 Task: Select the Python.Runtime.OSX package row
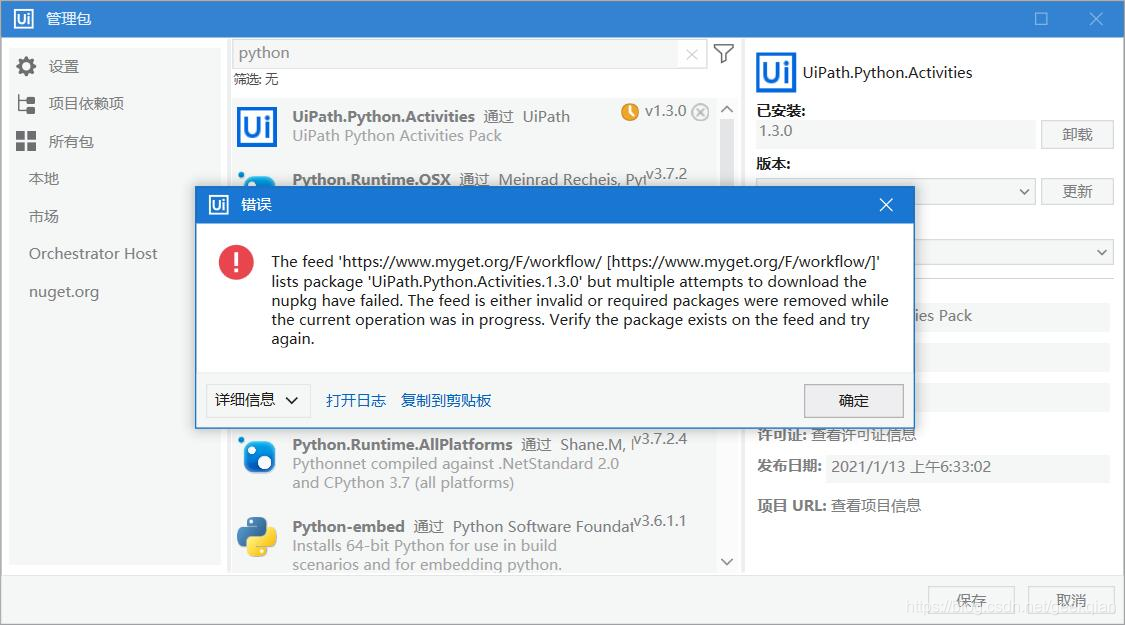click(x=474, y=177)
